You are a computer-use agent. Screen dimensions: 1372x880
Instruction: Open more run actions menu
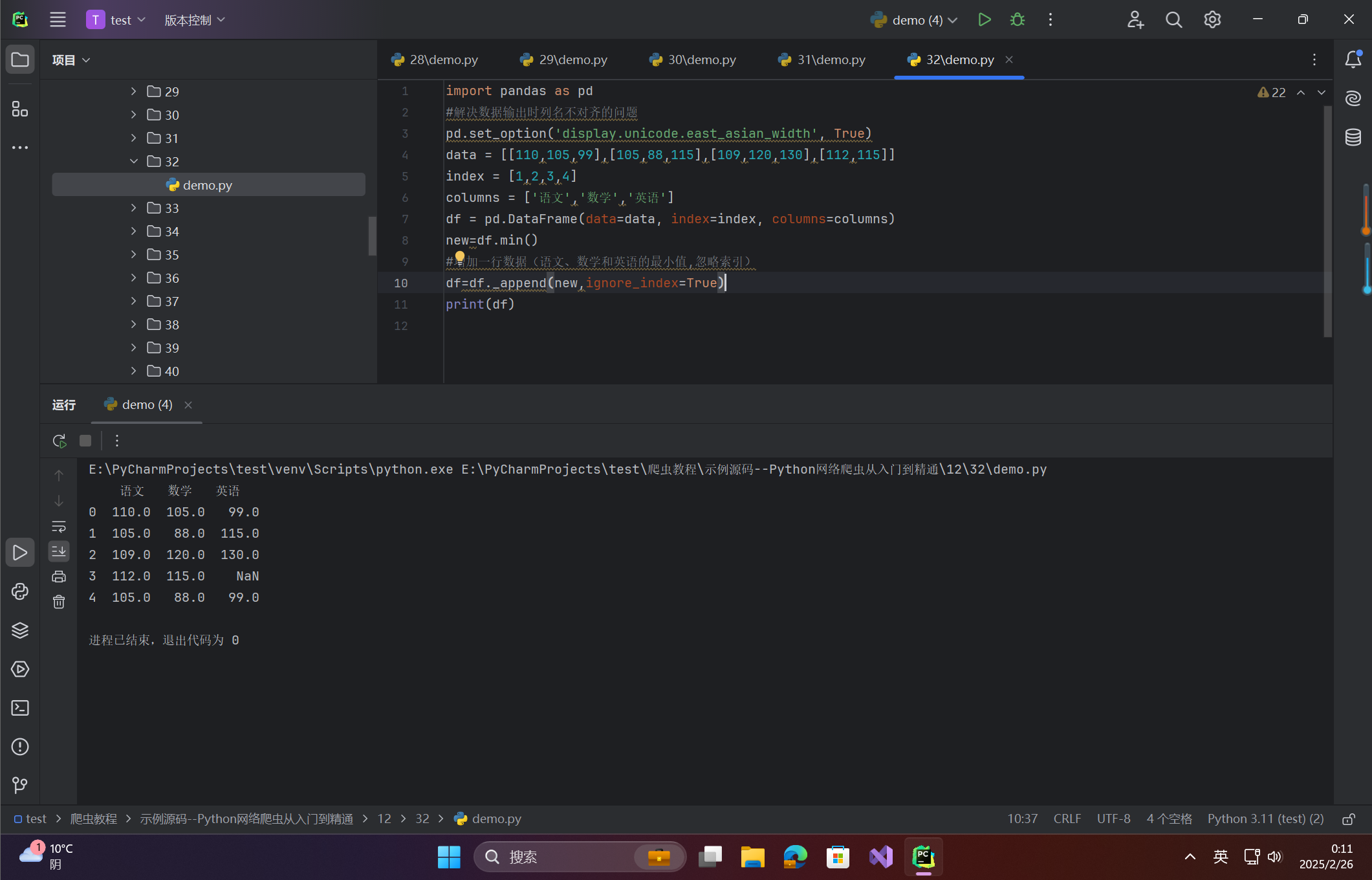click(1051, 19)
